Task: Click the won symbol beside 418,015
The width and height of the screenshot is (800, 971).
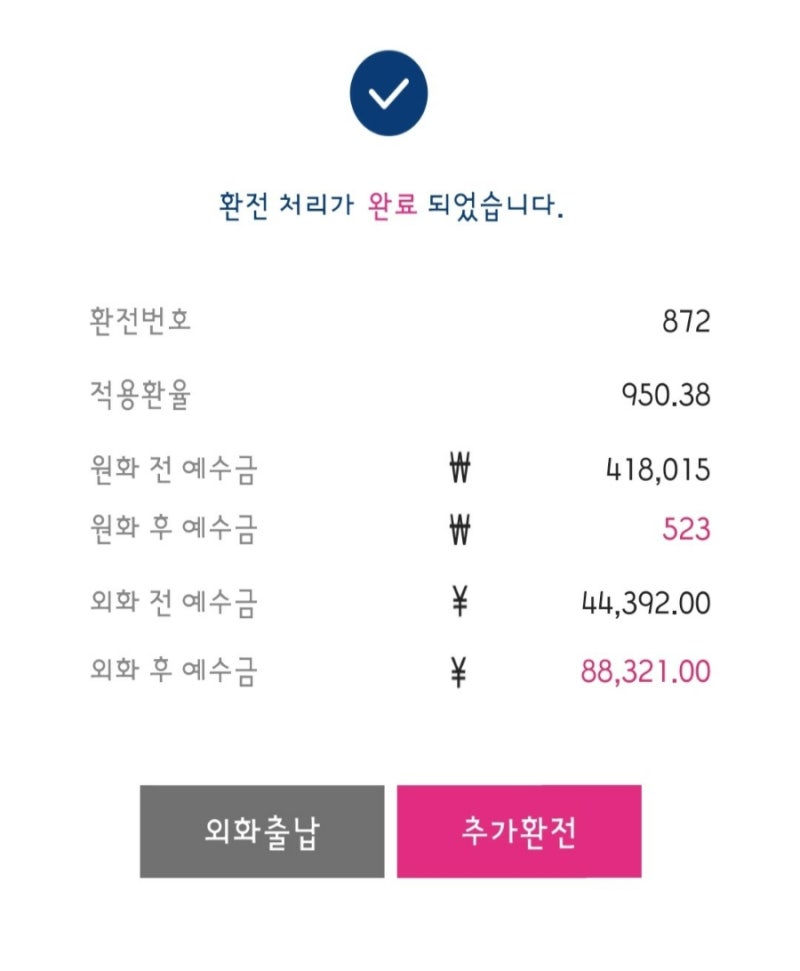Action: click(459, 468)
